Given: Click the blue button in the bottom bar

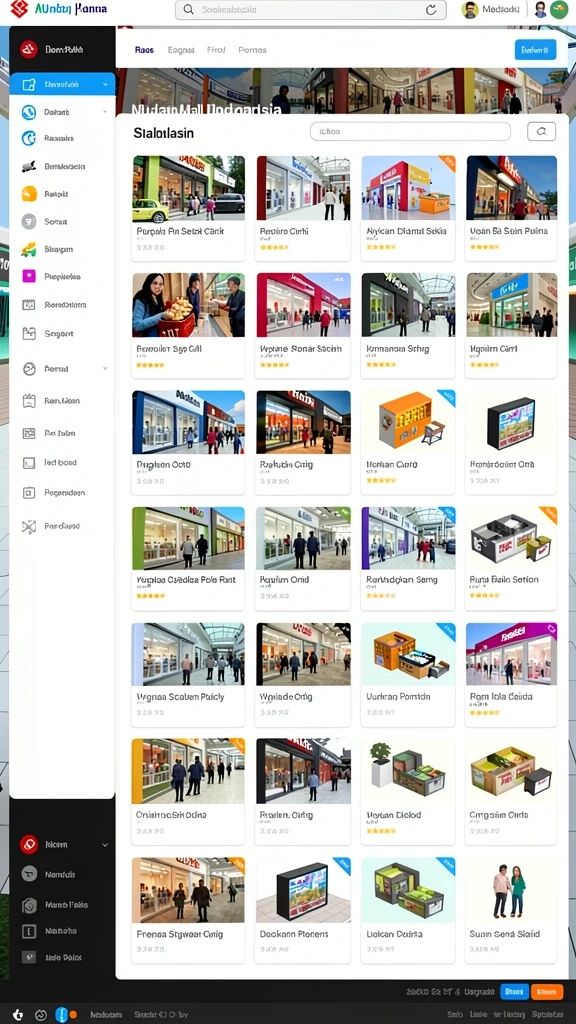Looking at the screenshot, I should (514, 991).
